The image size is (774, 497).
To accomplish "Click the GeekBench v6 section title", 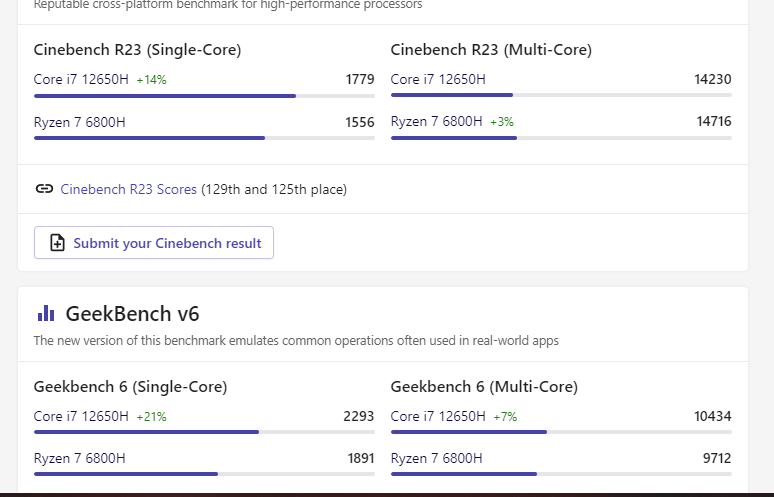I will tap(132, 314).
